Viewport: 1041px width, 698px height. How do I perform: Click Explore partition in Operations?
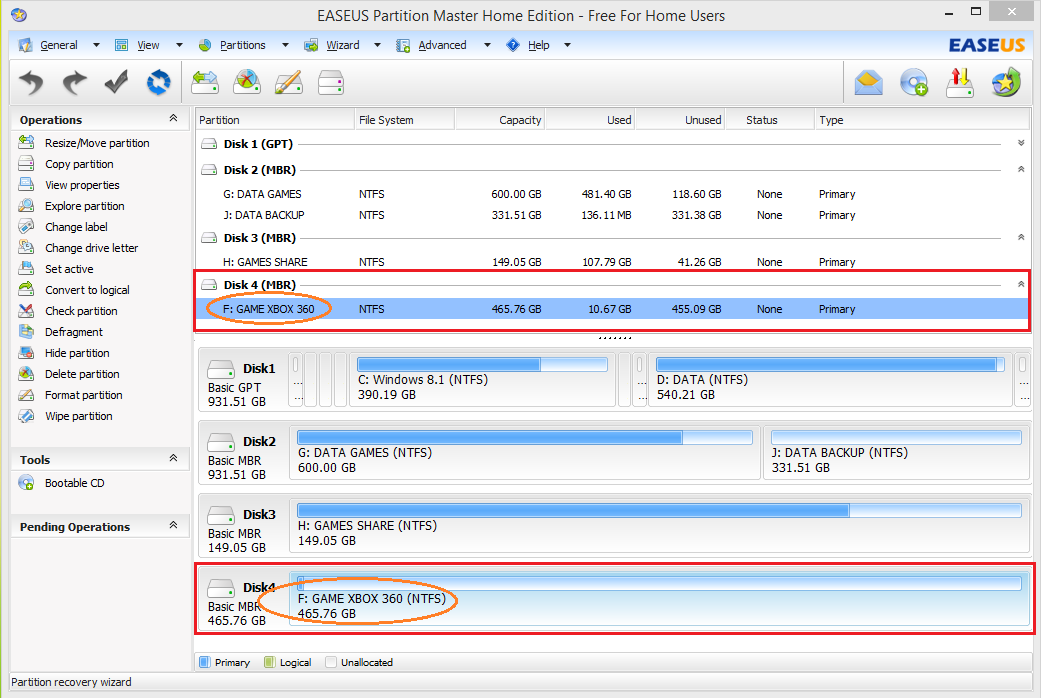tap(84, 206)
